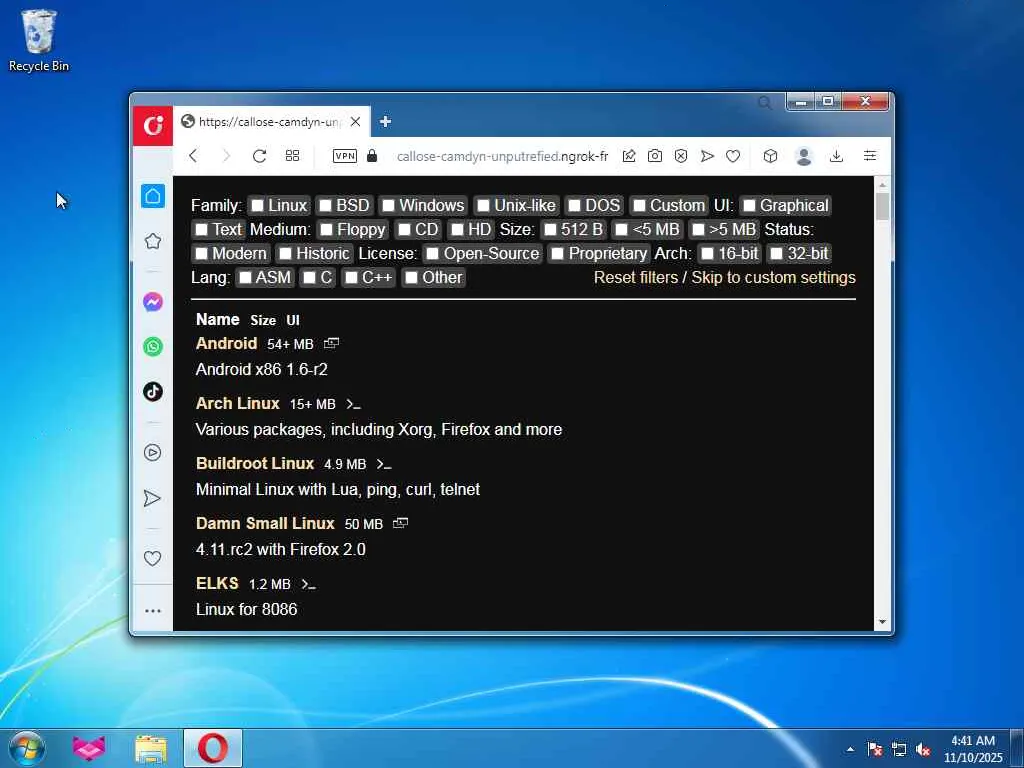This screenshot has height=768, width=1024.
Task: Click Opera taskbar button
Action: click(212, 748)
